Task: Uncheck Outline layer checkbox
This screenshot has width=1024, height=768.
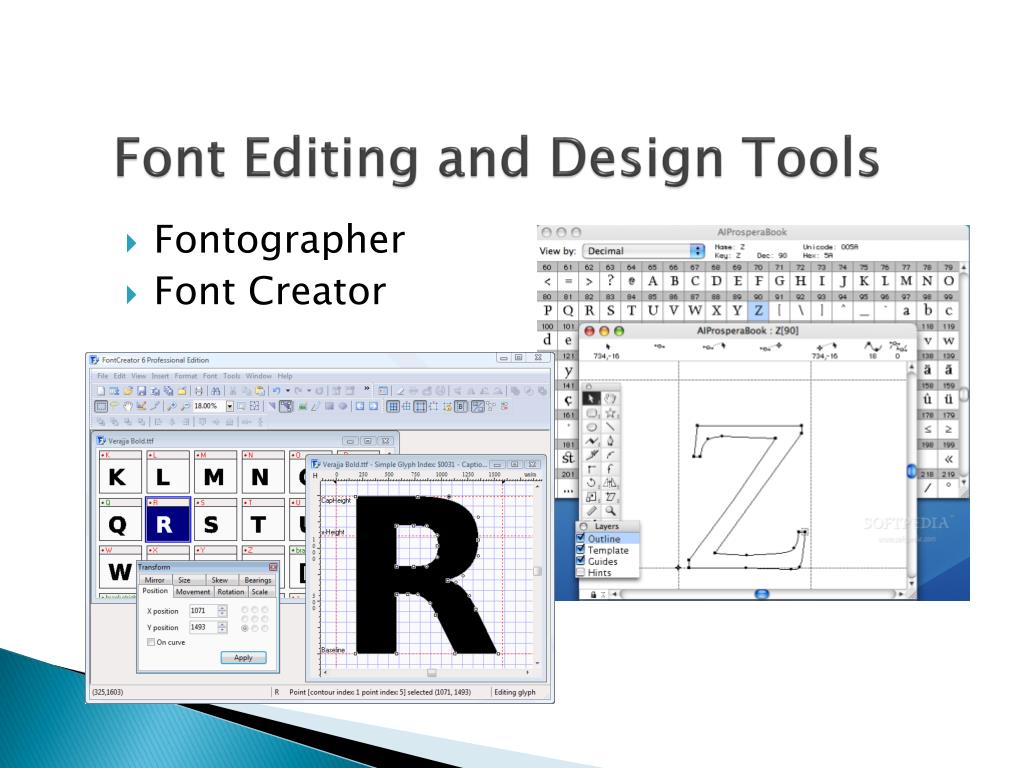Action: (581, 538)
